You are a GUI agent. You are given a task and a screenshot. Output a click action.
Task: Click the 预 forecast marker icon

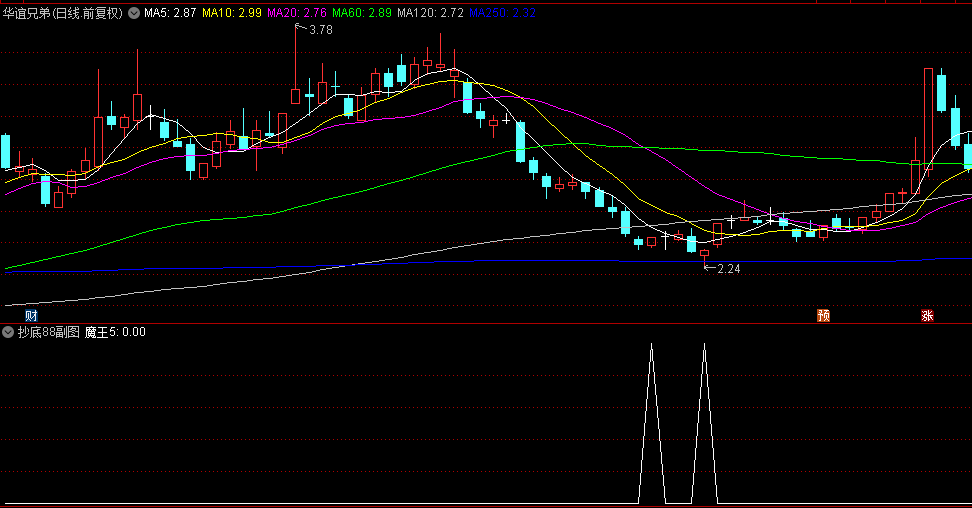[x=823, y=316]
